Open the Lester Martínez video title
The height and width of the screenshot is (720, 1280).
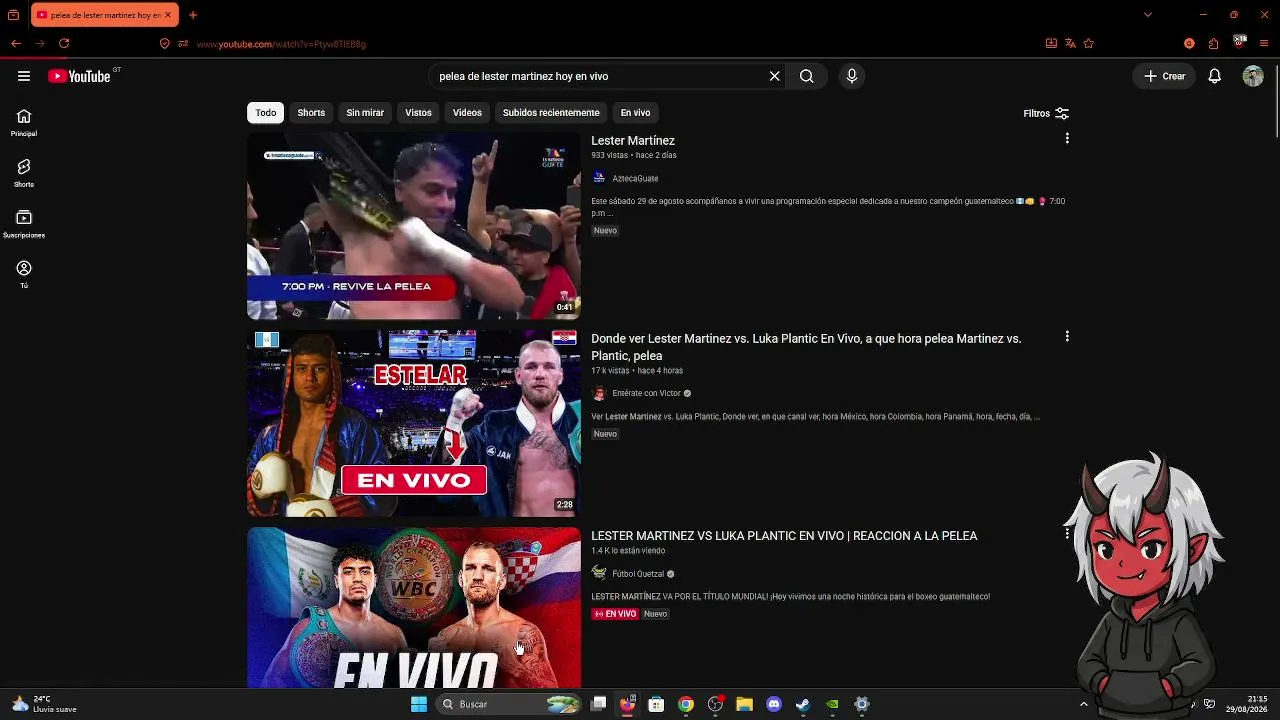pyautogui.click(x=633, y=141)
